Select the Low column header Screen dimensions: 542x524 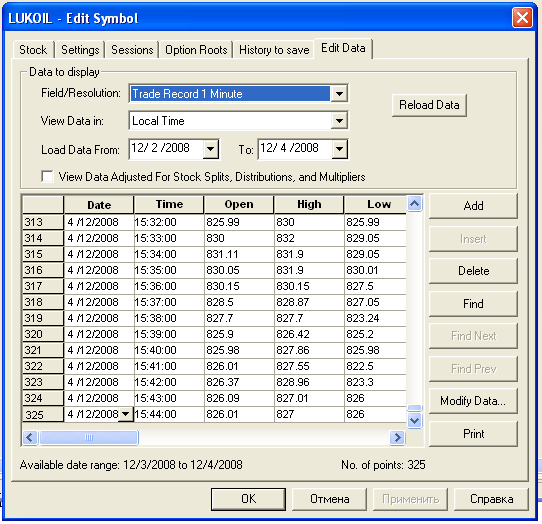[x=375, y=205]
